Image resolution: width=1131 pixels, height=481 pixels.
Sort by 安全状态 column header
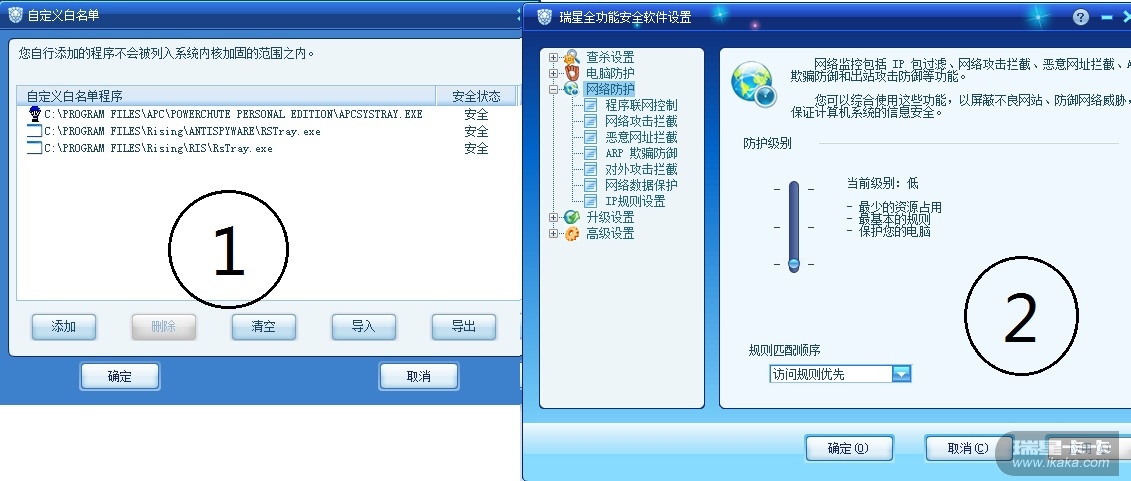click(x=476, y=96)
